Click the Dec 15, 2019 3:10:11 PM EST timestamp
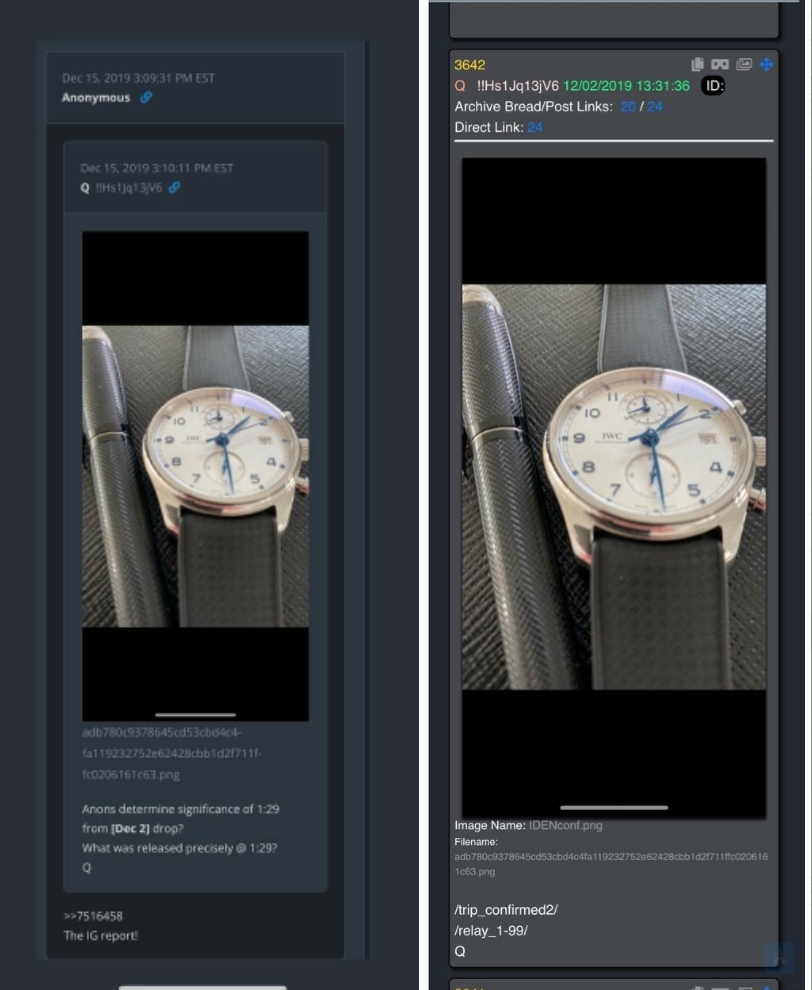812x990 pixels. tap(157, 168)
